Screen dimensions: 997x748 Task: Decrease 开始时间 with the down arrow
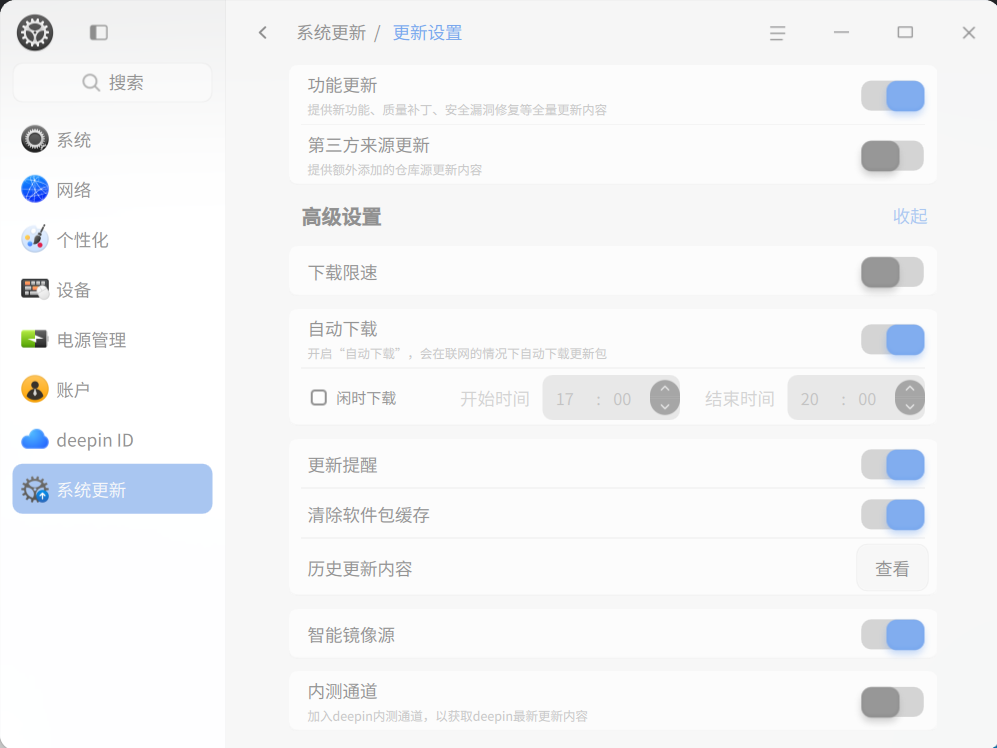click(x=664, y=406)
